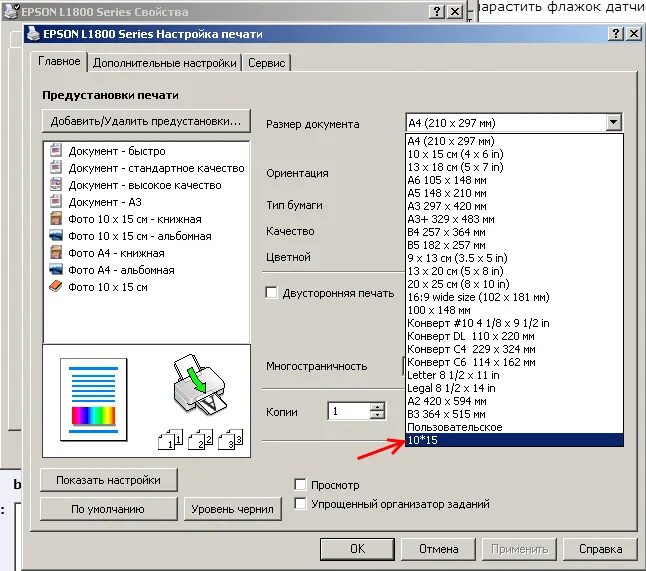Choose 13 x 20 см (5 x 8 in) size

click(514, 271)
